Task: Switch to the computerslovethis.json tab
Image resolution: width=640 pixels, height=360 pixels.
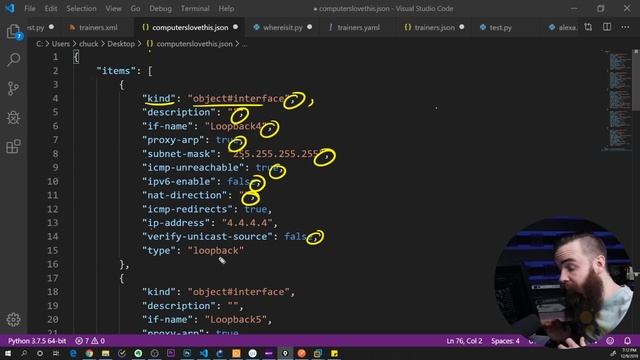Action: coord(190,27)
